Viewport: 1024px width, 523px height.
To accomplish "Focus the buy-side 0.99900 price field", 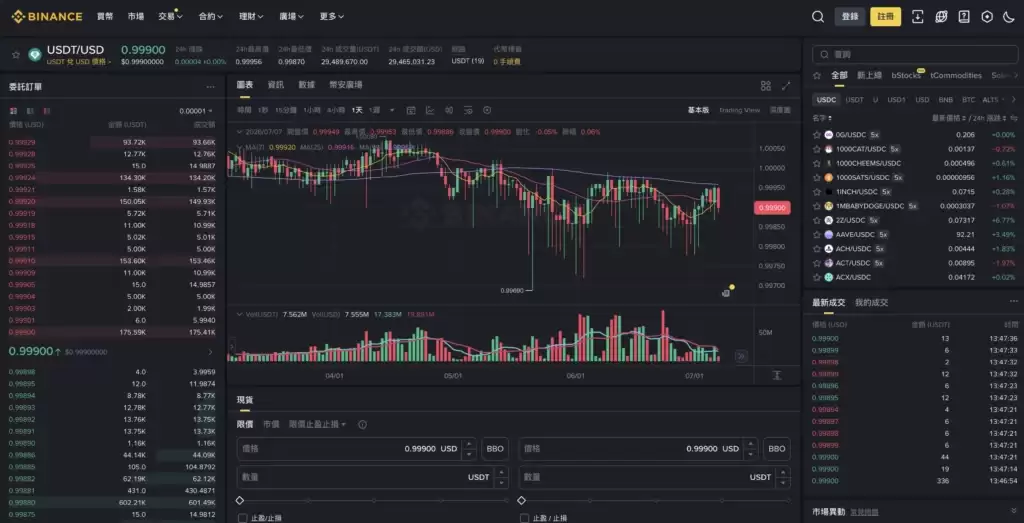I will [x=357, y=449].
